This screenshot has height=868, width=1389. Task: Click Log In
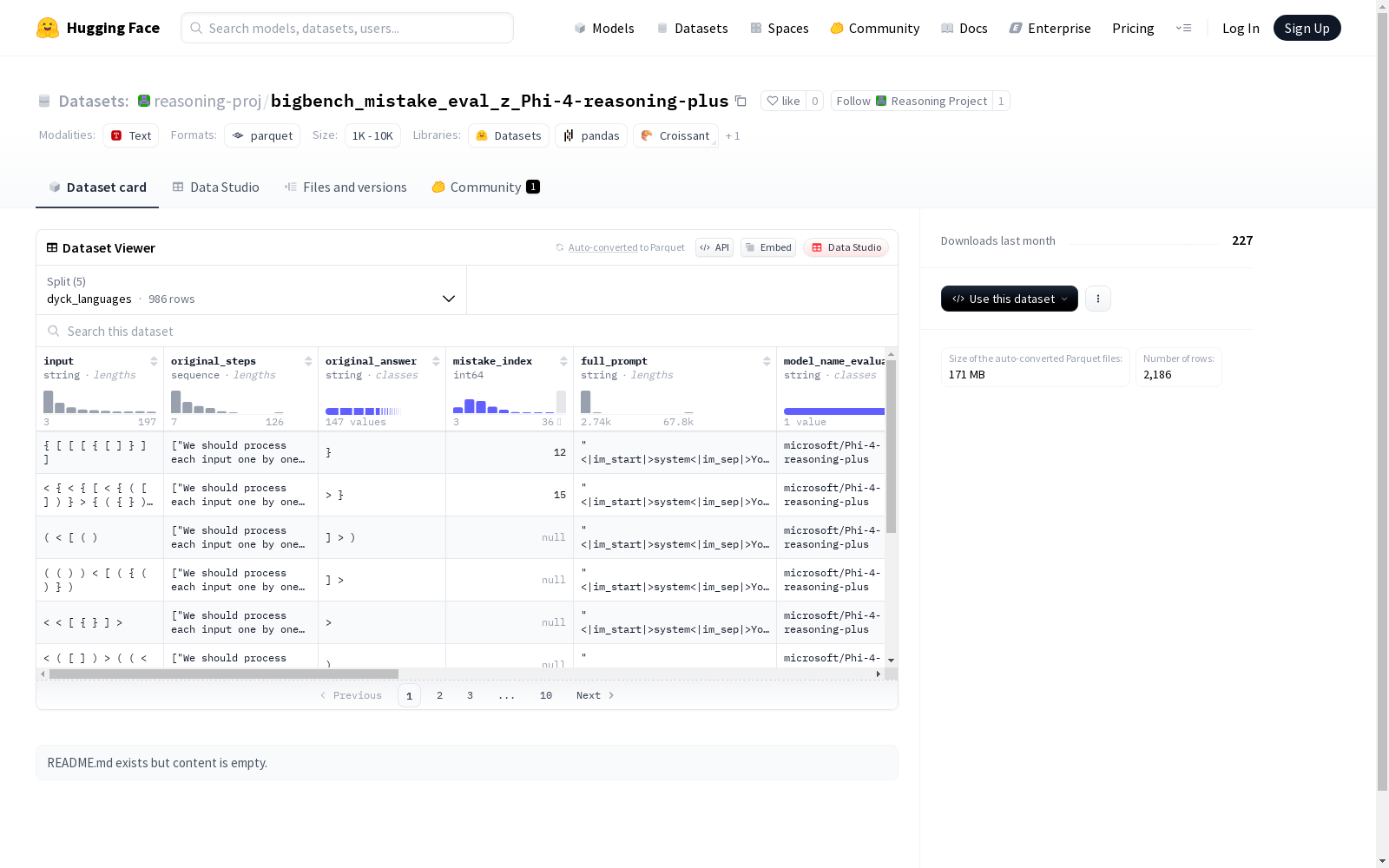[1241, 28]
